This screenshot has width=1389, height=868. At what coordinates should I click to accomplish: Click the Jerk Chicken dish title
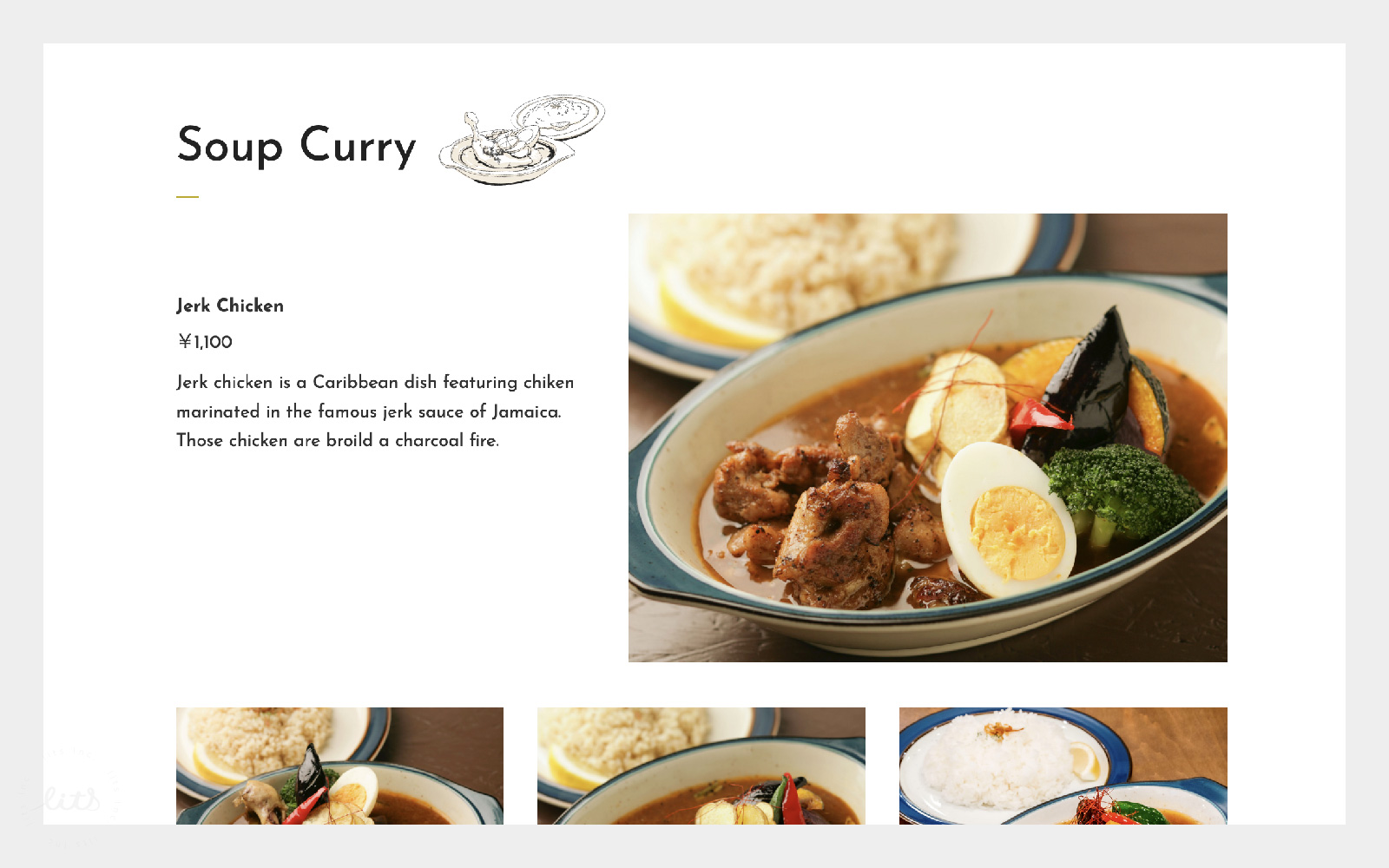coord(230,306)
